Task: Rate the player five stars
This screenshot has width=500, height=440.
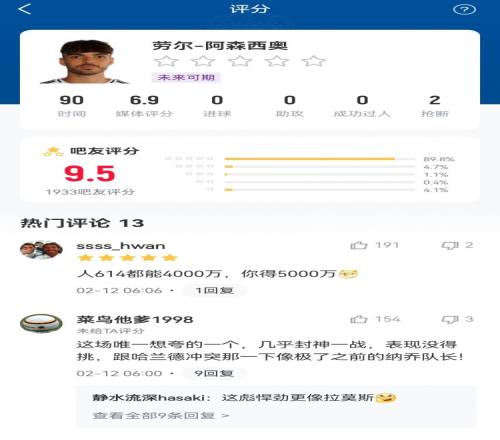Action: click(x=313, y=61)
